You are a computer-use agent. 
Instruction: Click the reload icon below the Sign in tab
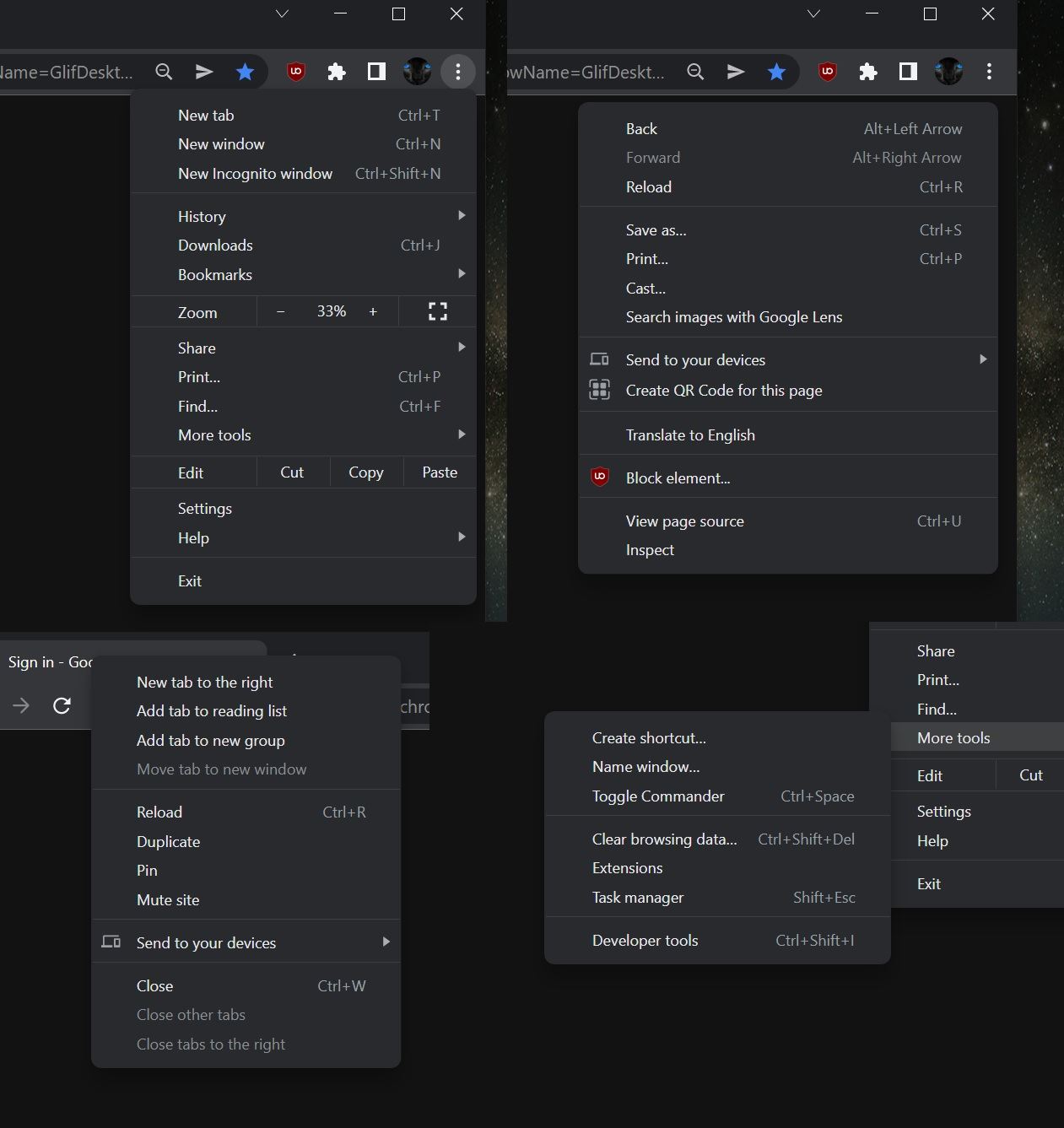coord(62,706)
